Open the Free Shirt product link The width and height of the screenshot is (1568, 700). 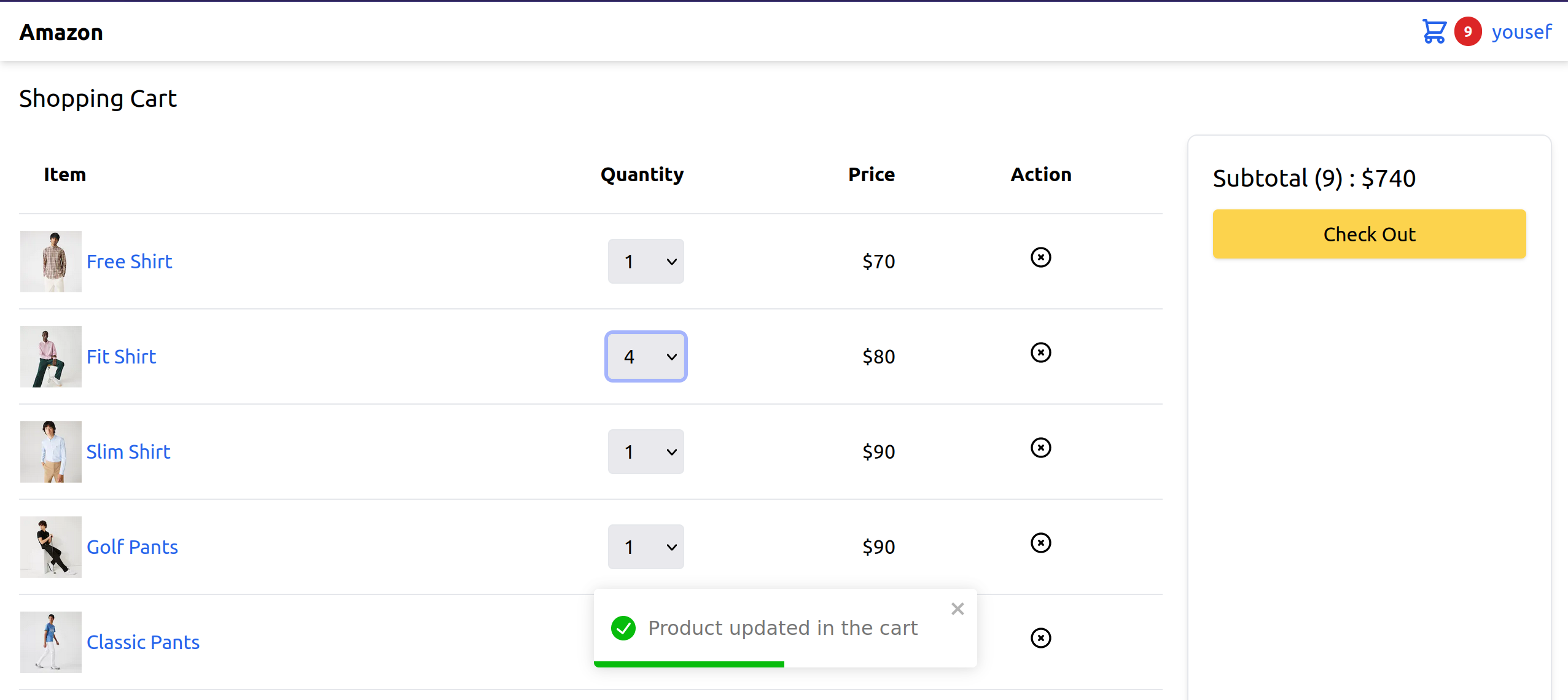click(129, 262)
